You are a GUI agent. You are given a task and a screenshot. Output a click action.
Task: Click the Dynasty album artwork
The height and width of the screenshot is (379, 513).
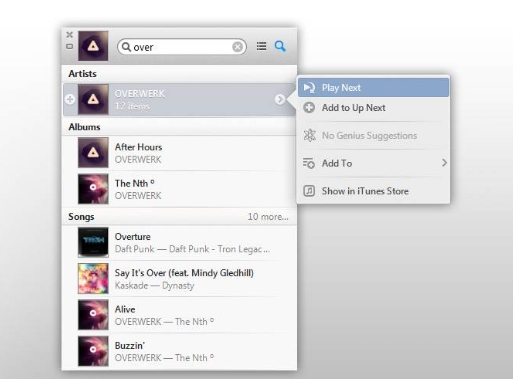tap(93, 278)
